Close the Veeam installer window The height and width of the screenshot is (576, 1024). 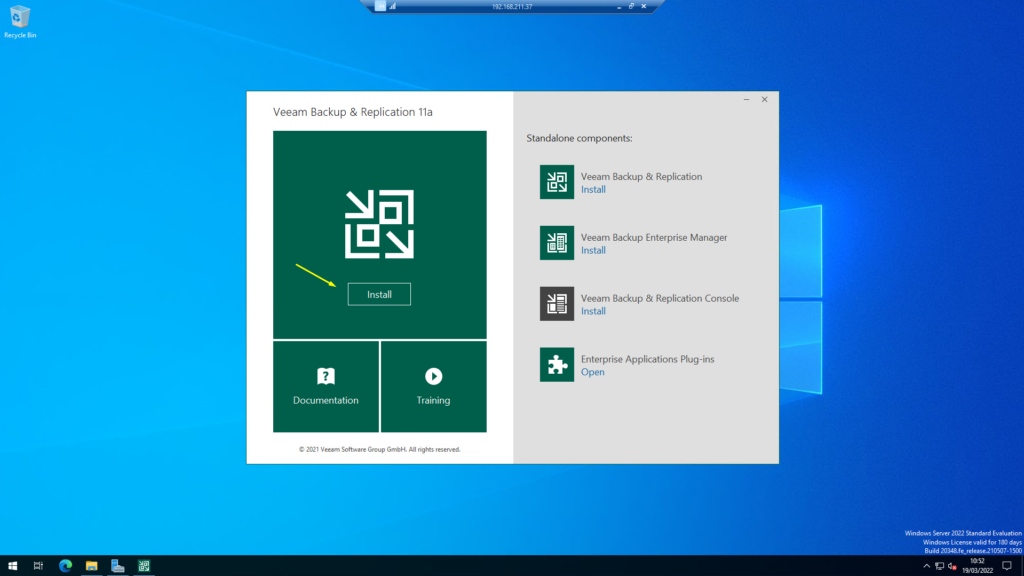pyautogui.click(x=764, y=99)
